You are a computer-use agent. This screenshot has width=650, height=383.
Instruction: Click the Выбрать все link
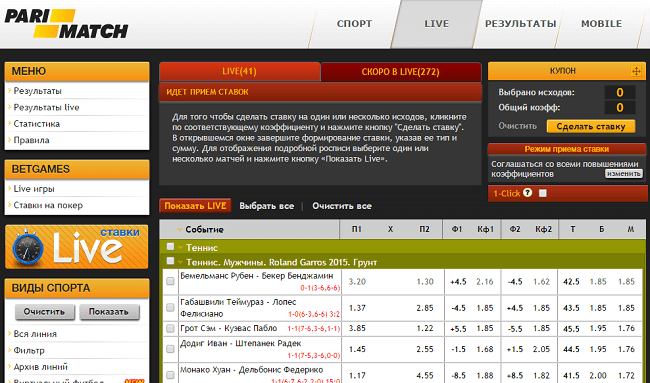point(267,206)
